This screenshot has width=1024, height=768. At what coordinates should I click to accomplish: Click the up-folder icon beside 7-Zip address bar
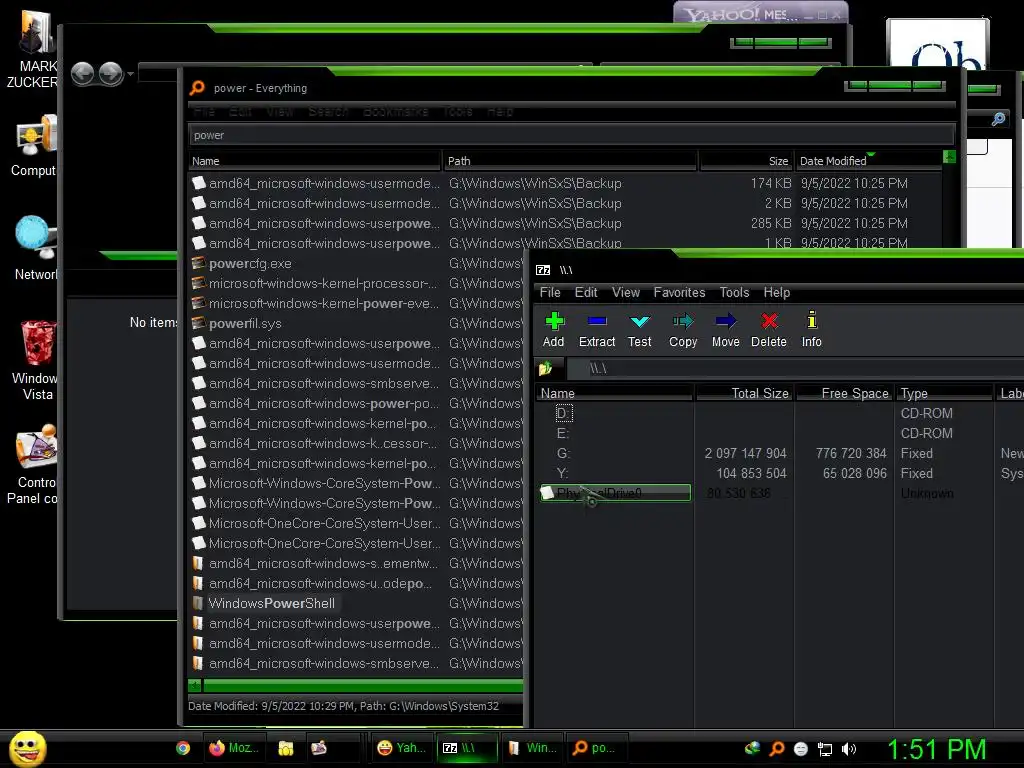pos(545,369)
